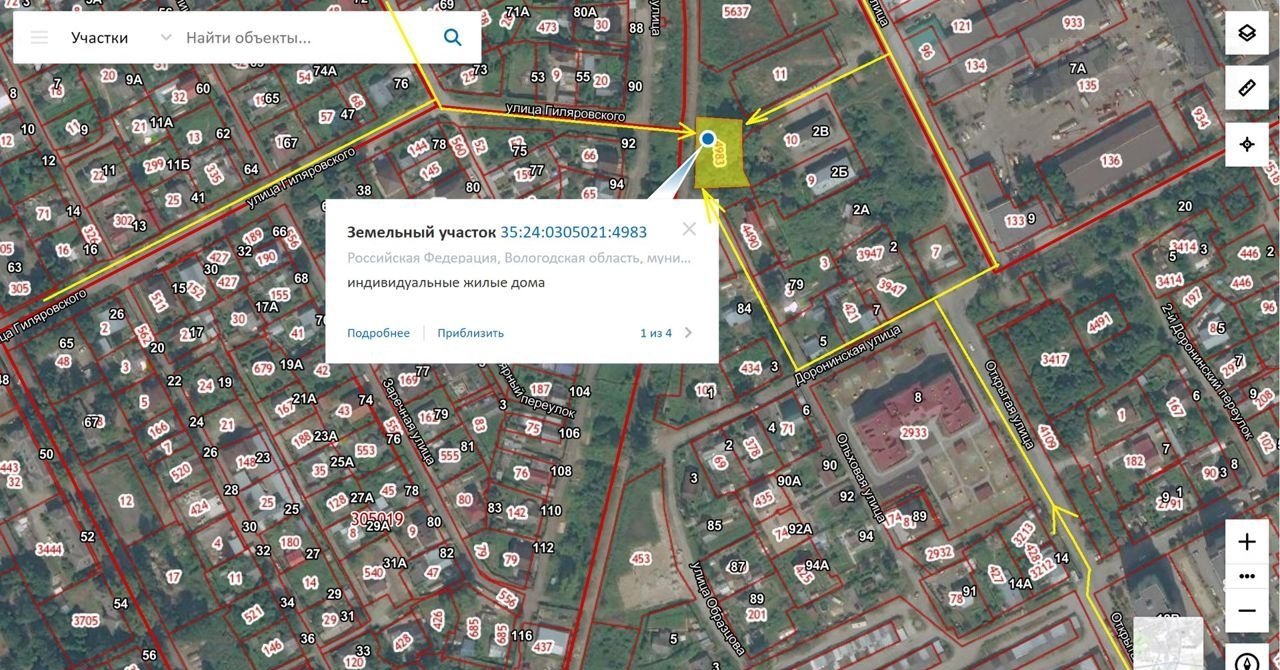
Task: Click the blue marker on the parcel
Action: pyautogui.click(x=708, y=139)
